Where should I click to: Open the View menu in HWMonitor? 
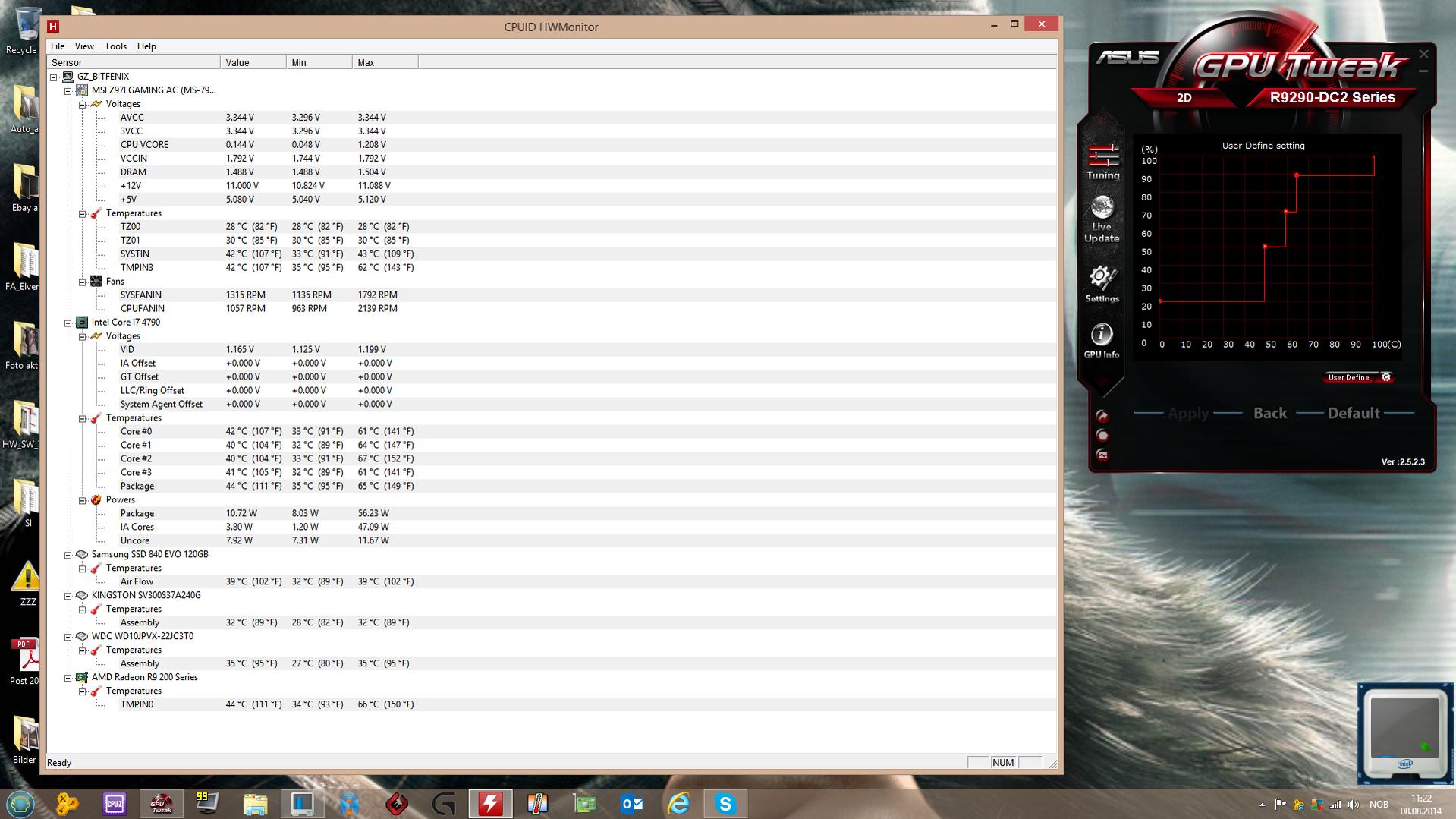coord(84,46)
